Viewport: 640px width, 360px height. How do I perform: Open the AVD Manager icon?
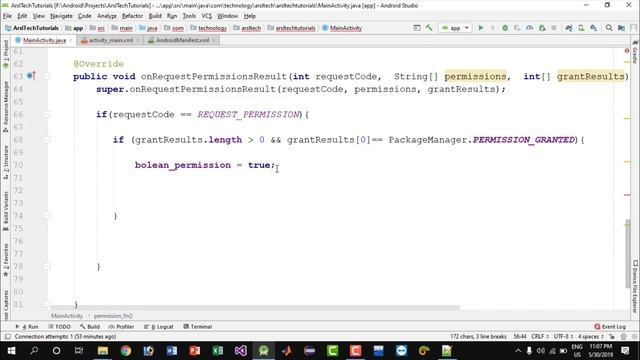click(x=581, y=28)
